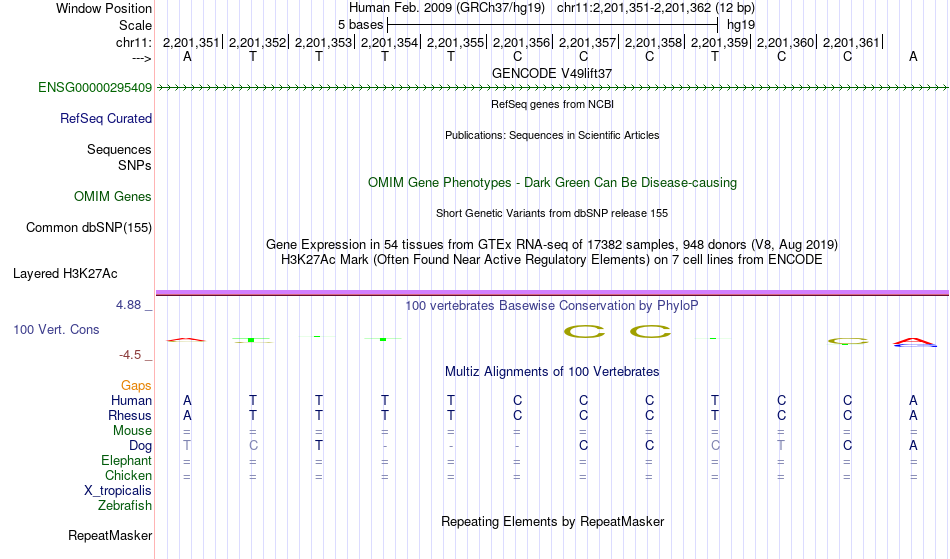950x559 pixels.
Task: Click the chr11:2,201,351-2,201,362 position text
Action: 656,8
